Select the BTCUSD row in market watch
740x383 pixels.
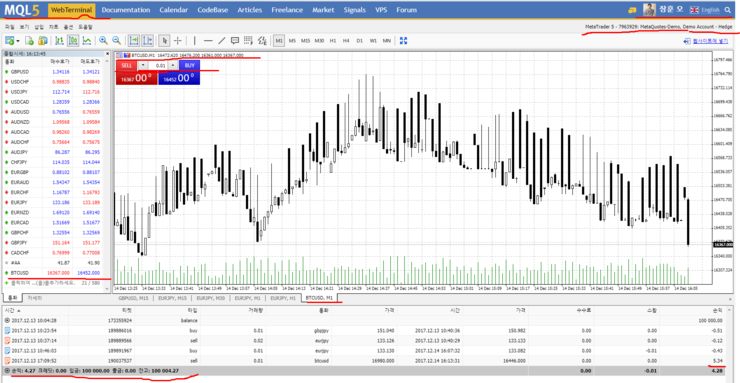[56, 273]
